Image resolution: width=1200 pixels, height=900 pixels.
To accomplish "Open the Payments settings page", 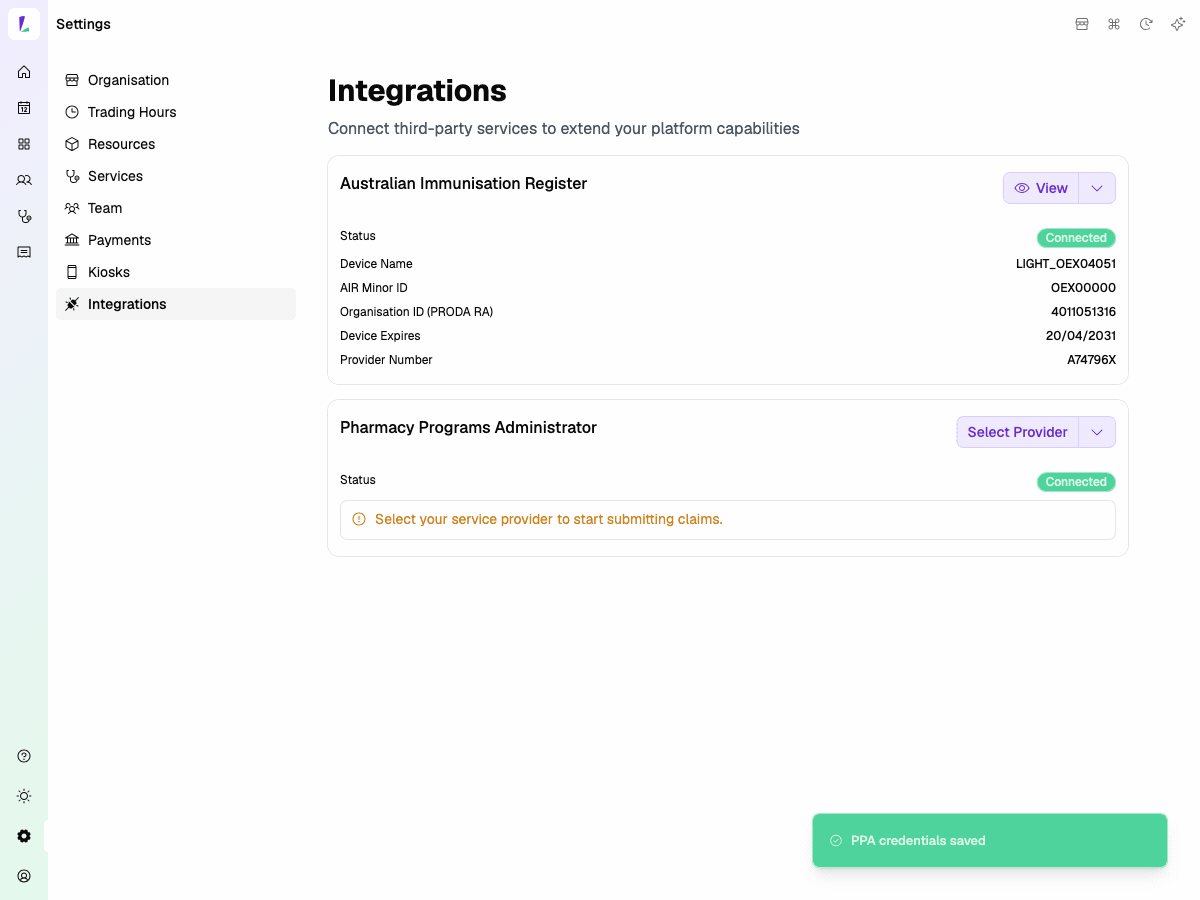I will click(176, 240).
